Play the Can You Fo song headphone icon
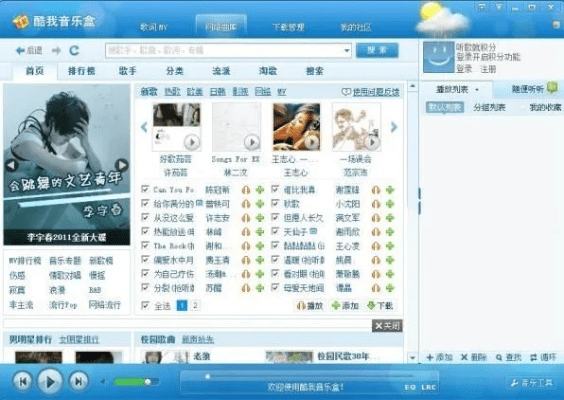 pos(246,190)
